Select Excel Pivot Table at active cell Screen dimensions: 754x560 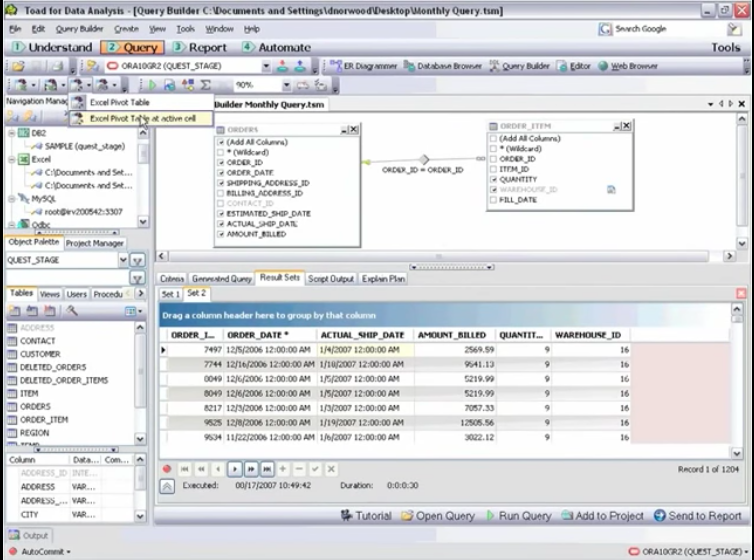(x=141, y=118)
